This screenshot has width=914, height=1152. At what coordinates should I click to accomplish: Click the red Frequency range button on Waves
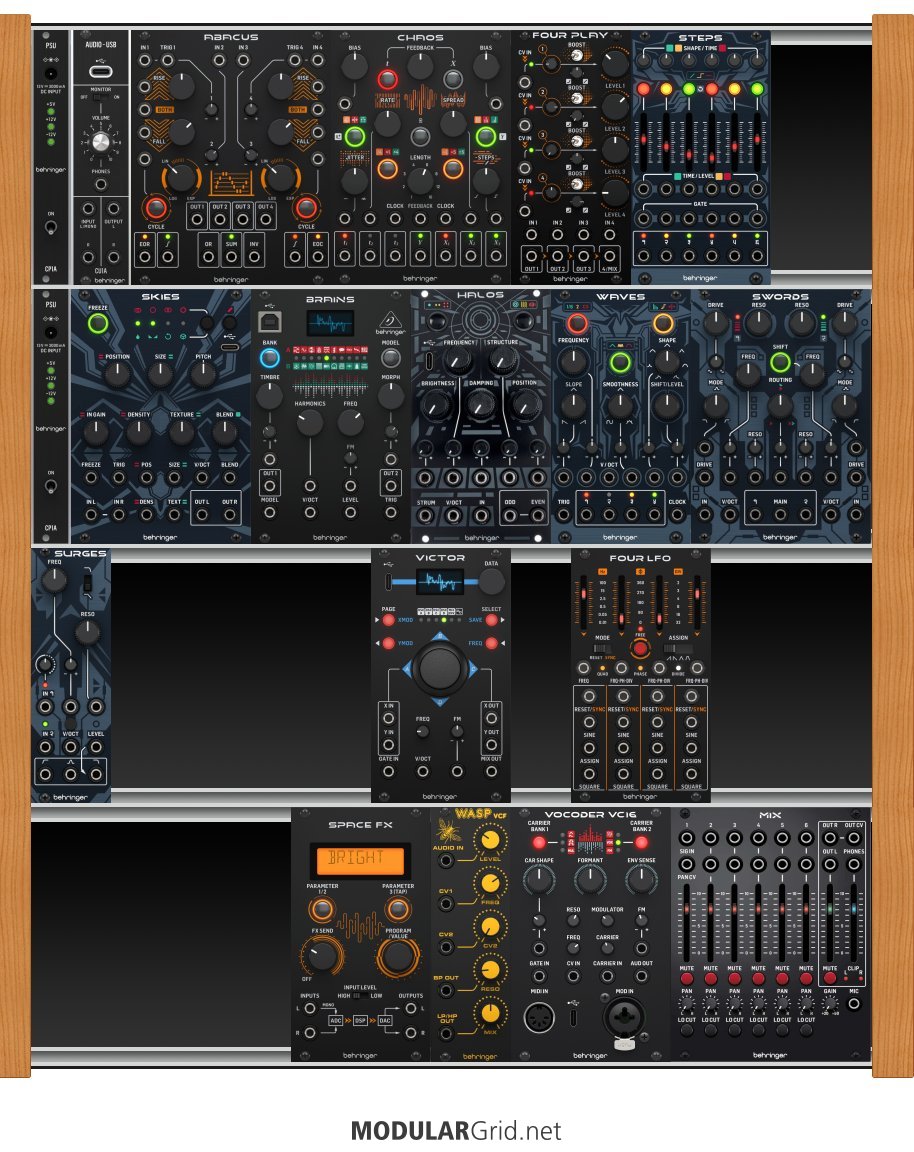577,323
